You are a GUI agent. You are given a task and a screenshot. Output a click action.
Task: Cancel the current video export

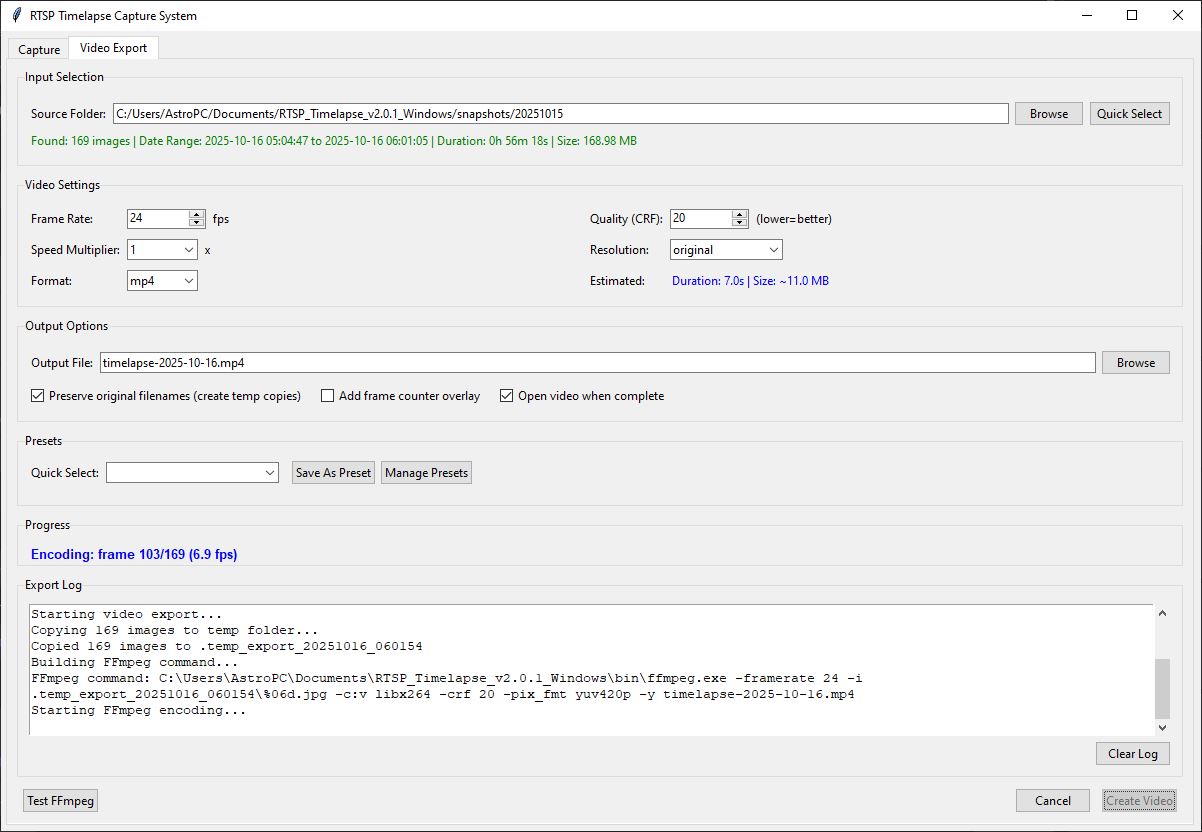1052,800
